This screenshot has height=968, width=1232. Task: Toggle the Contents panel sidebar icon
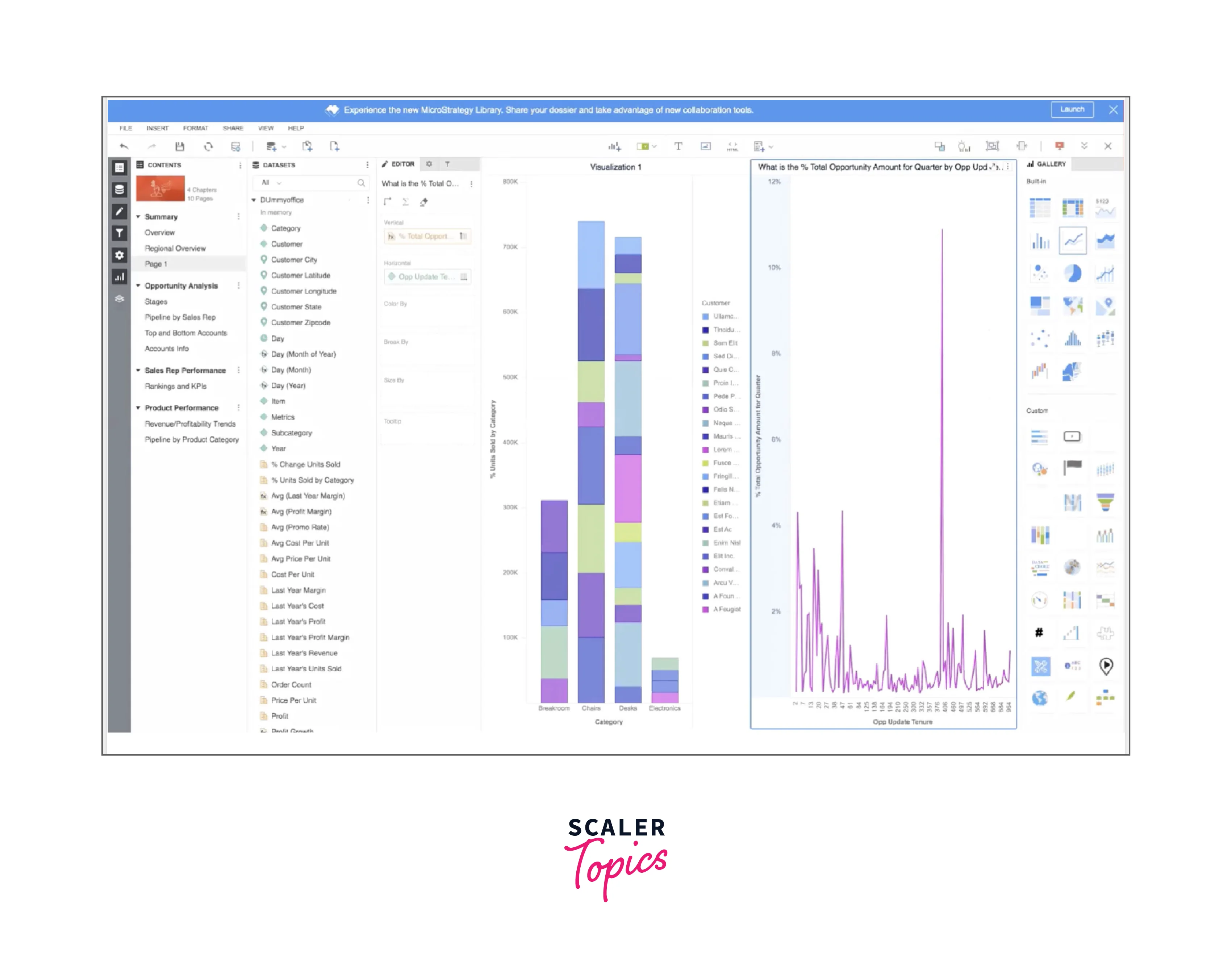(x=119, y=168)
